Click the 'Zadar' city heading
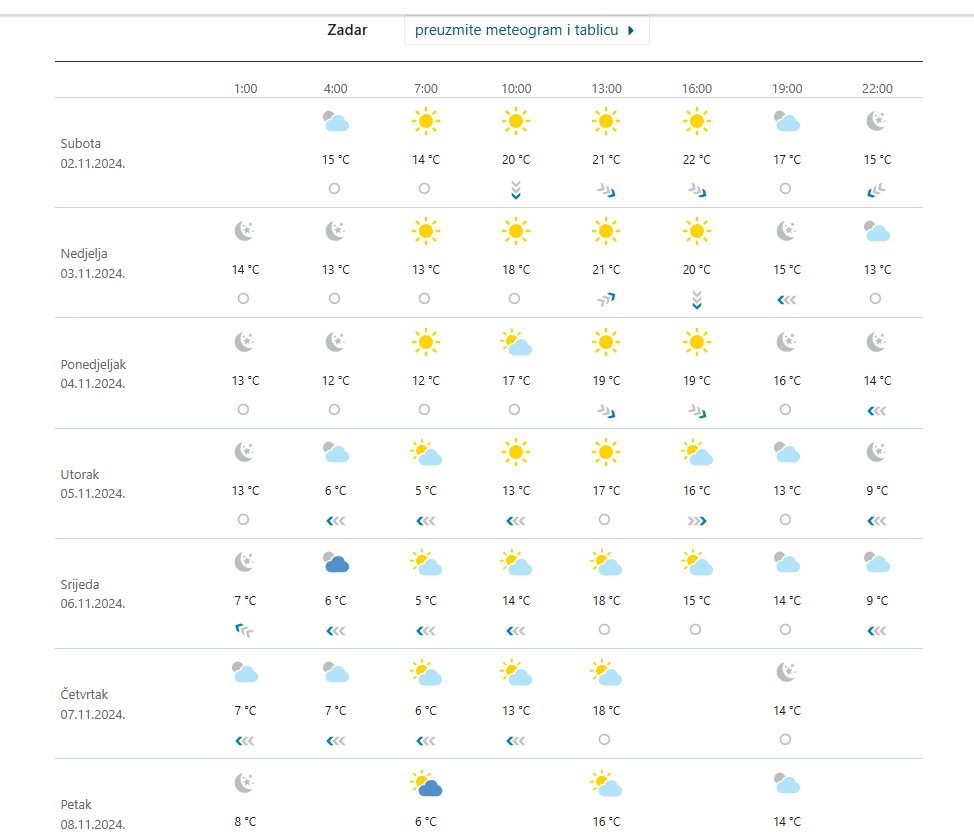 click(347, 30)
